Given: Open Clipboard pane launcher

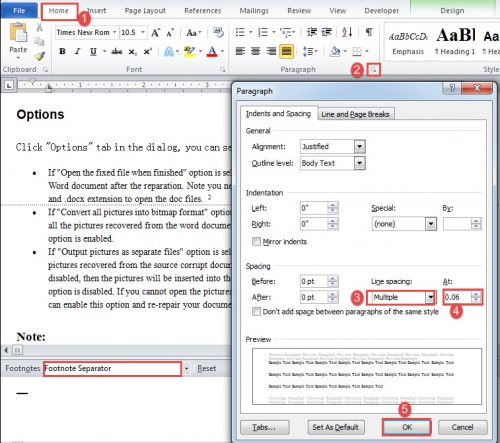Looking at the screenshot, I should (45, 70).
